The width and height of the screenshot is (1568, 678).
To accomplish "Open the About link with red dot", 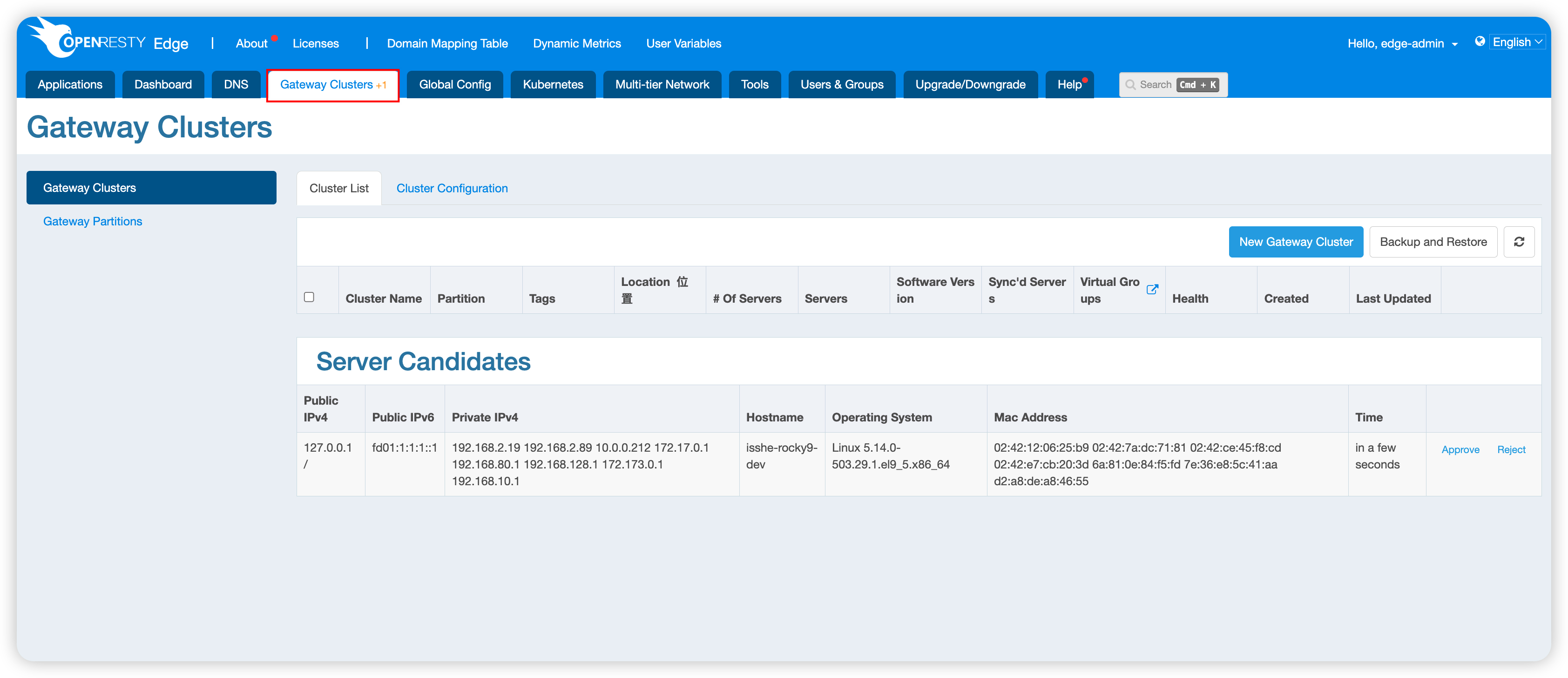I will 251,43.
